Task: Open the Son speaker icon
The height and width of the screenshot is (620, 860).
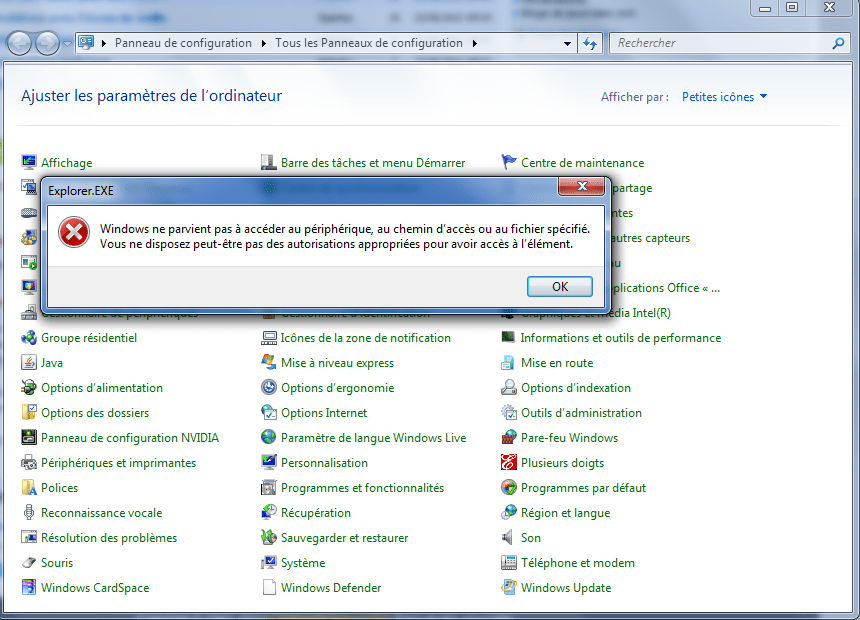Action: [x=508, y=537]
